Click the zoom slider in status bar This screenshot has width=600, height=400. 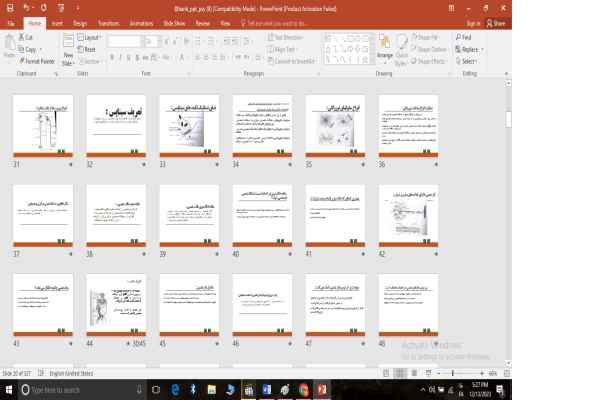(457, 373)
